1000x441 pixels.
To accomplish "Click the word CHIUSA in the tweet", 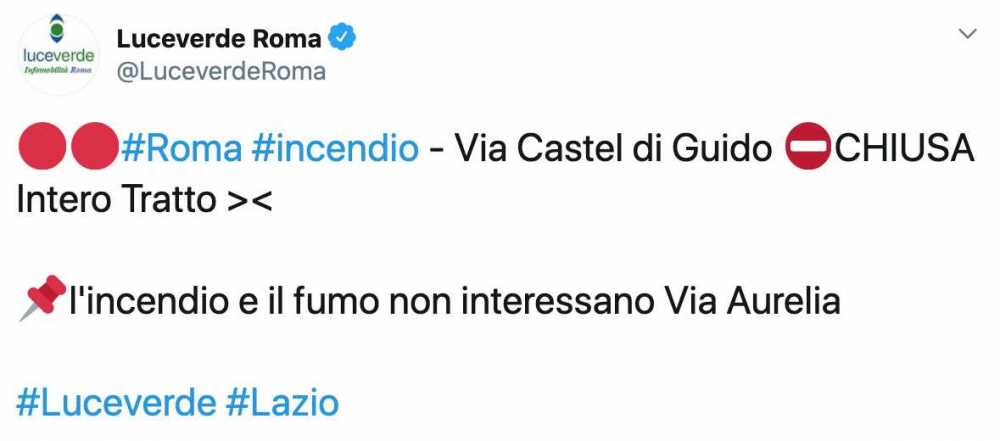I will pyautogui.click(x=904, y=149).
